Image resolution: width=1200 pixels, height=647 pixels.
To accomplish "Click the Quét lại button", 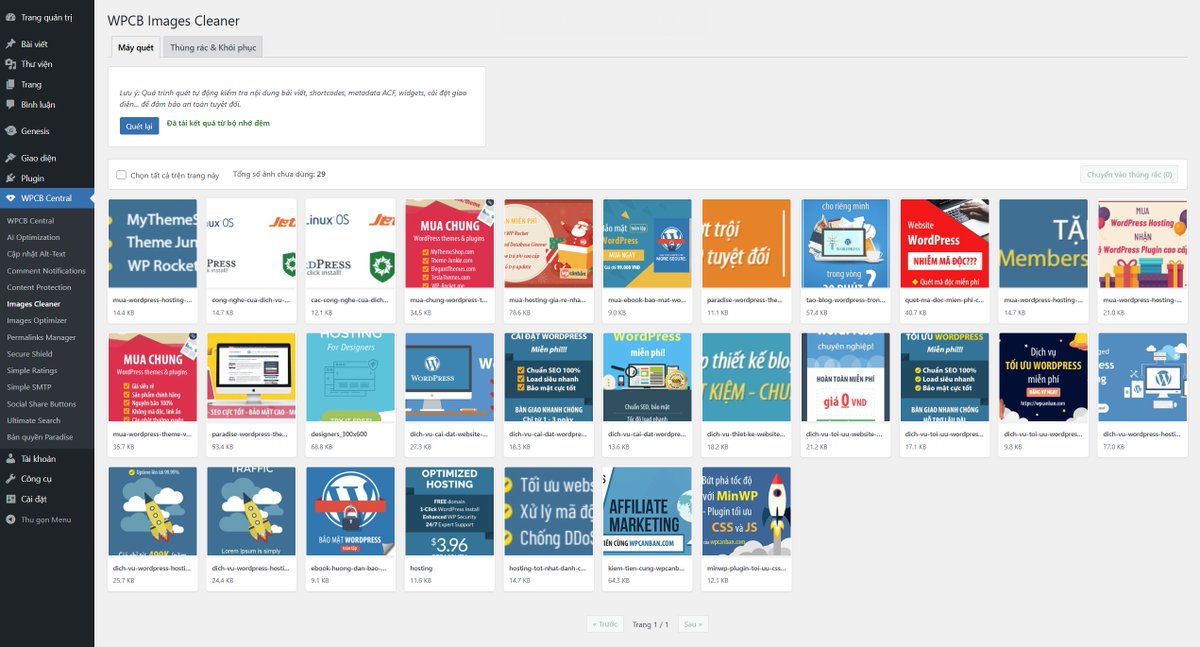I will pos(138,126).
